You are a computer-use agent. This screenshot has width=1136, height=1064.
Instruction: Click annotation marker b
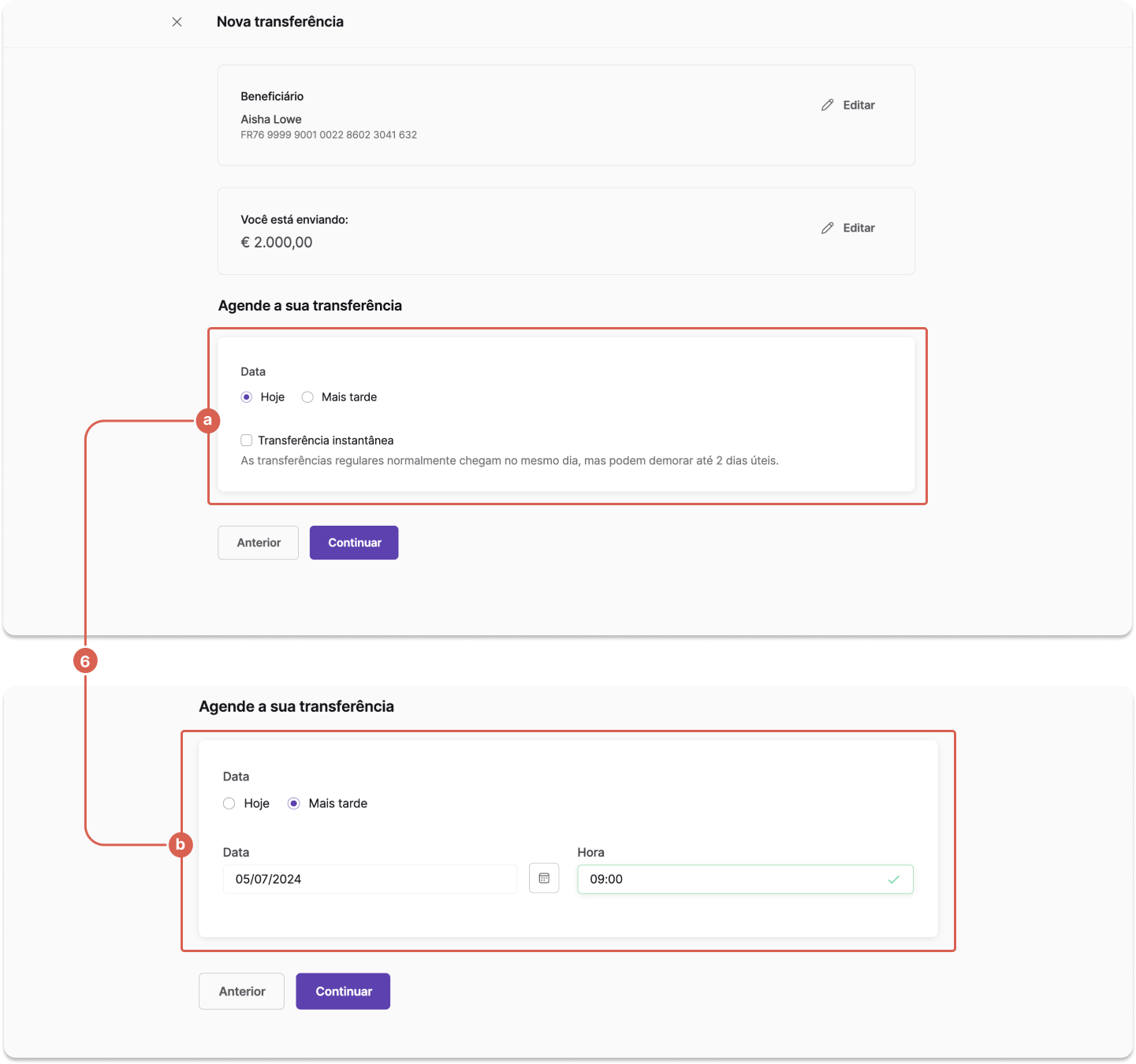point(181,845)
